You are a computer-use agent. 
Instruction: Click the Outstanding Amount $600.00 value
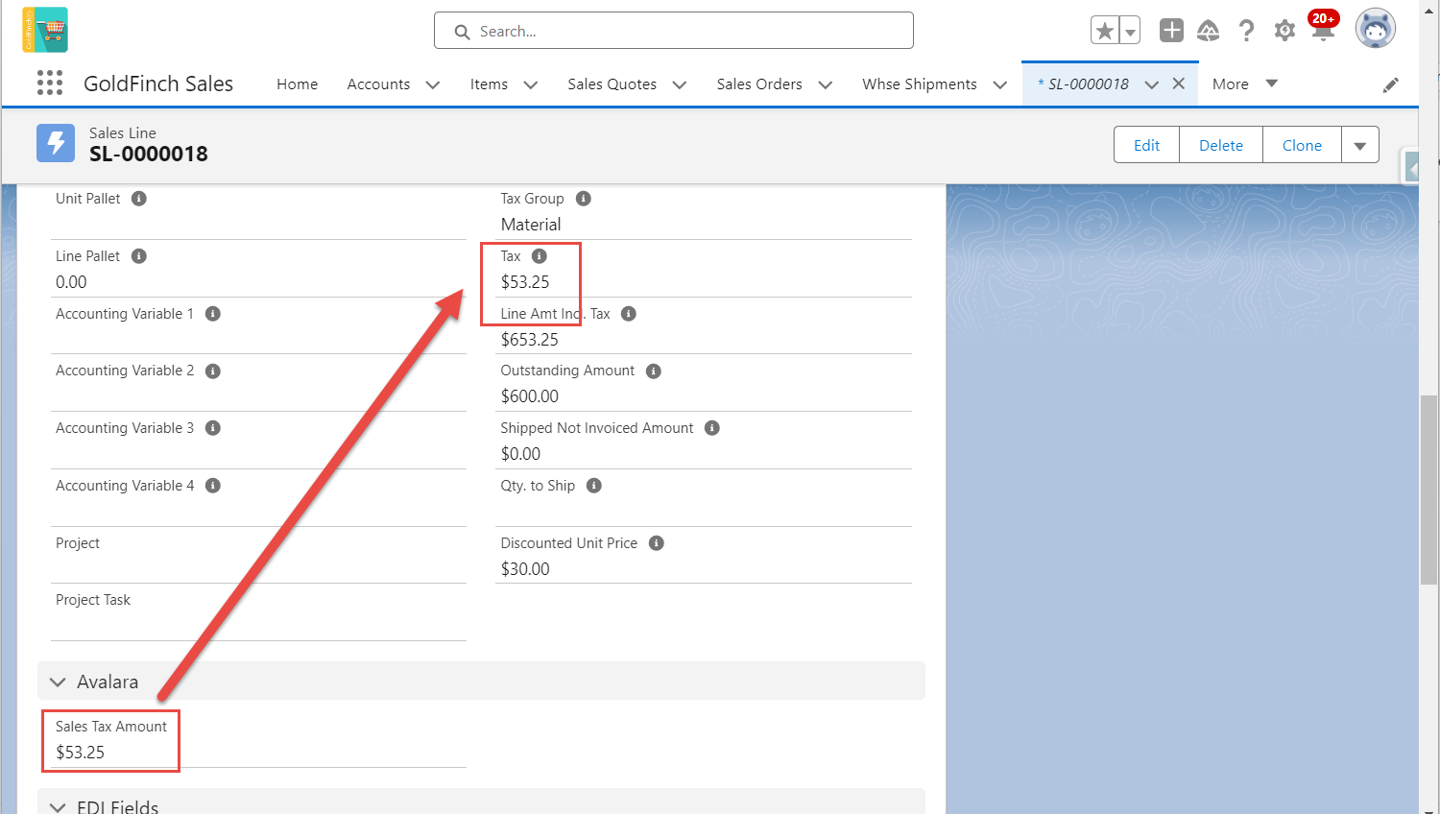529,396
